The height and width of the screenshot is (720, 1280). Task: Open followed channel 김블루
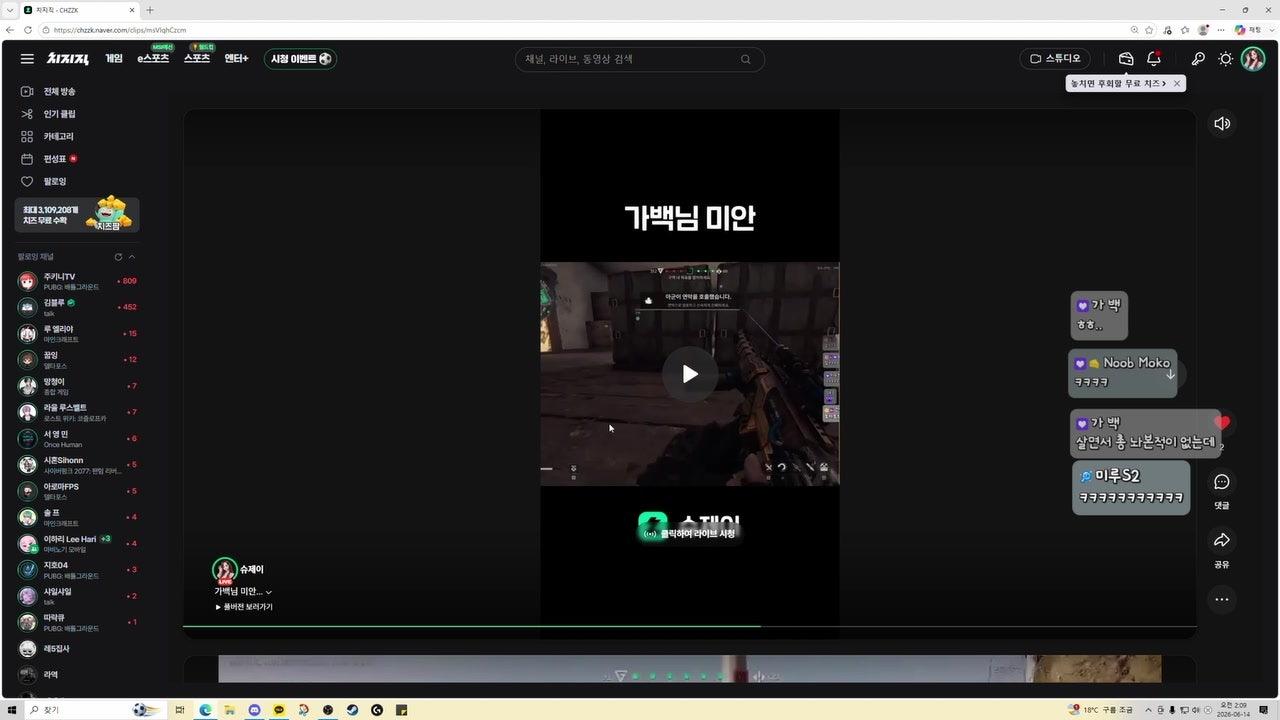pos(78,307)
